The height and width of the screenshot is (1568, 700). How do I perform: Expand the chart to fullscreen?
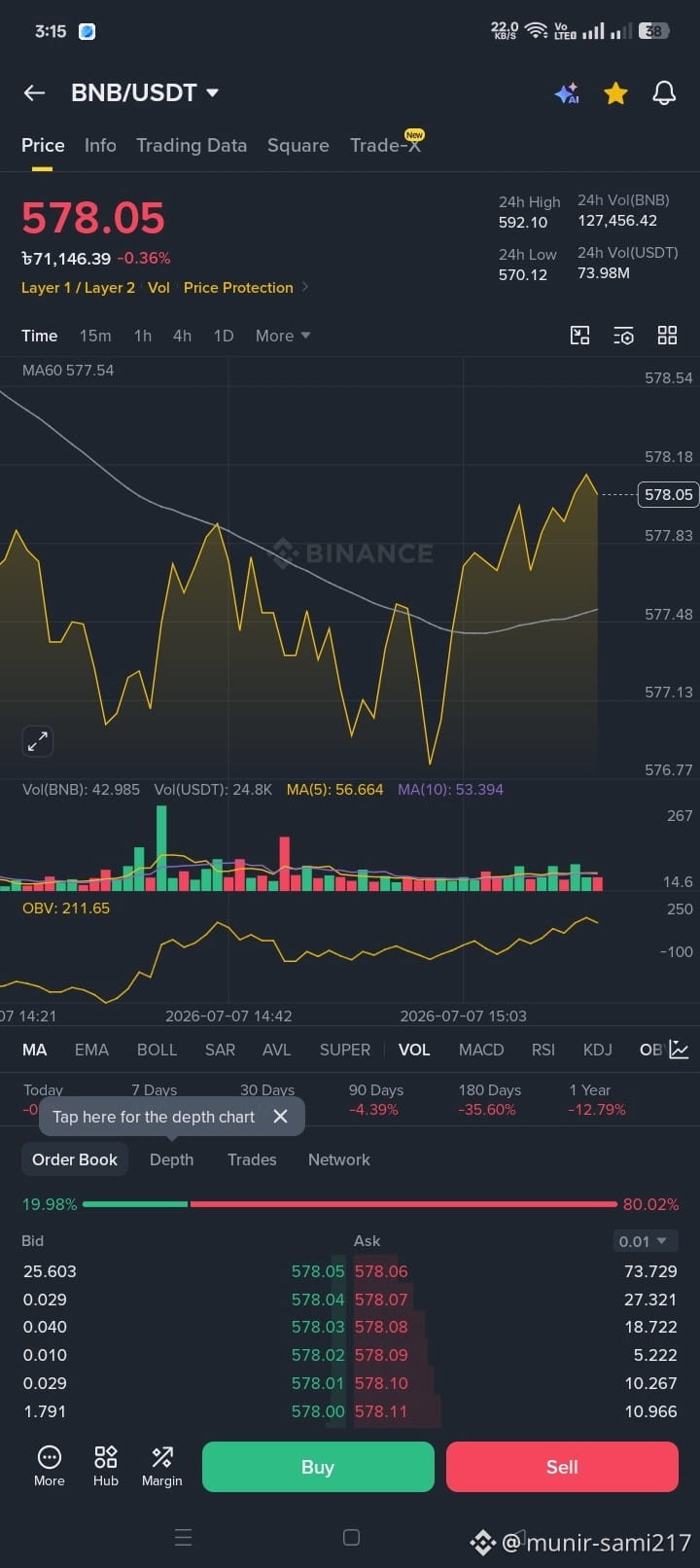click(37, 741)
